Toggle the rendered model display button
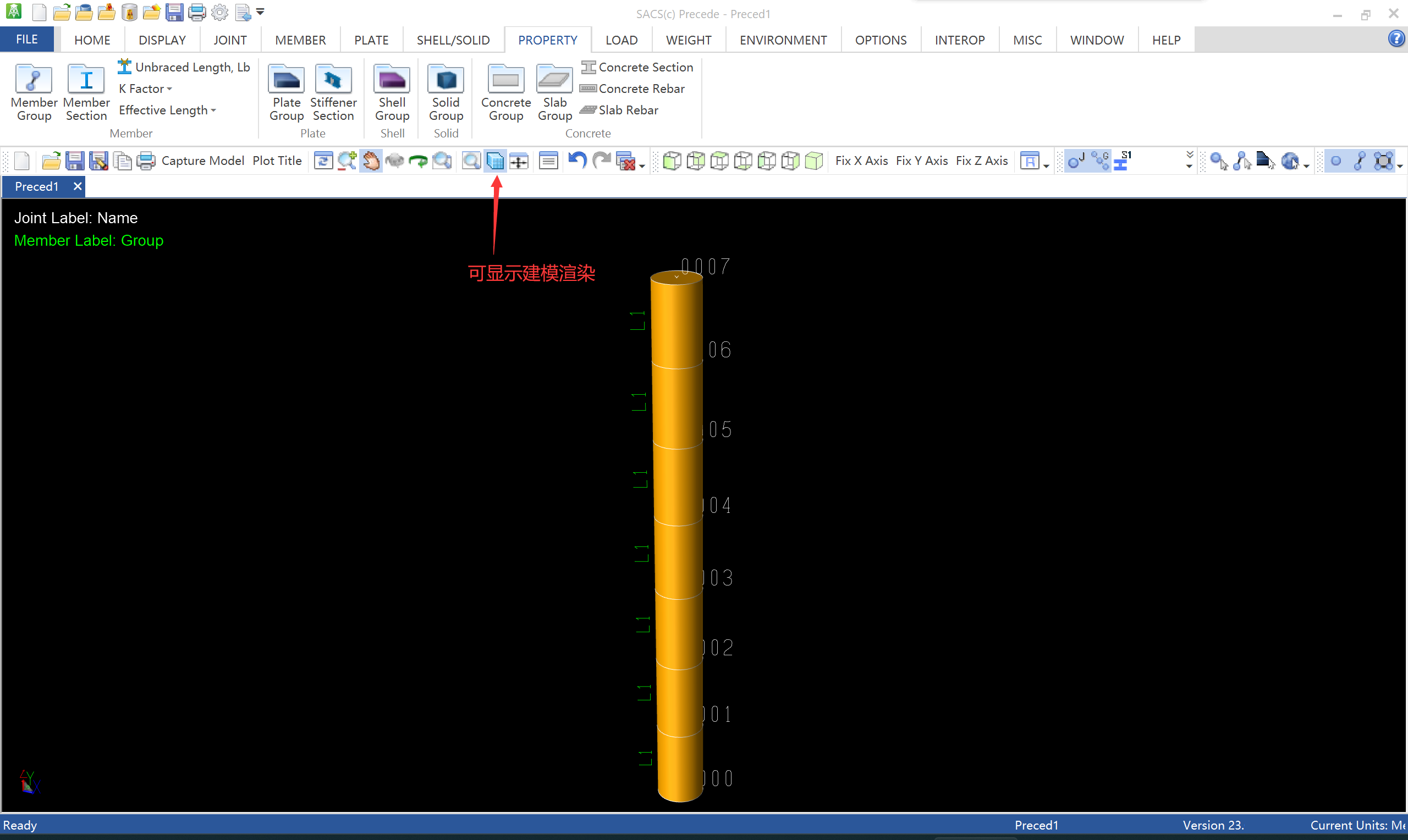Viewport: 1408px width, 840px height. pos(495,161)
